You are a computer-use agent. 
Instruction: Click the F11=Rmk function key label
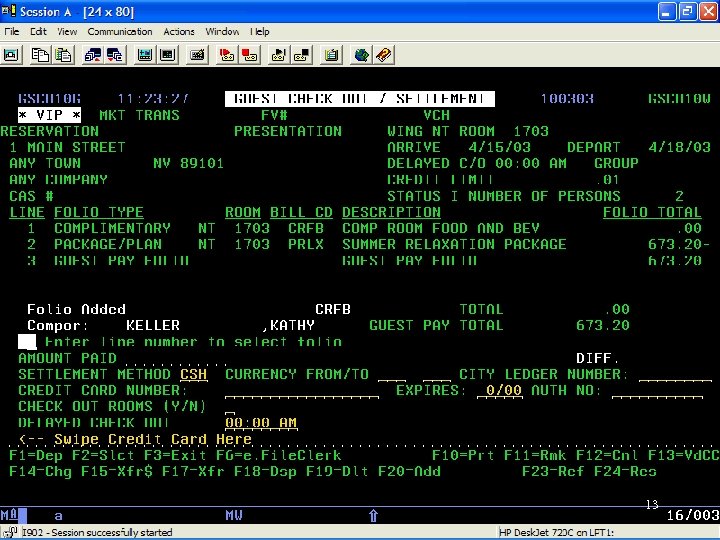click(535, 456)
